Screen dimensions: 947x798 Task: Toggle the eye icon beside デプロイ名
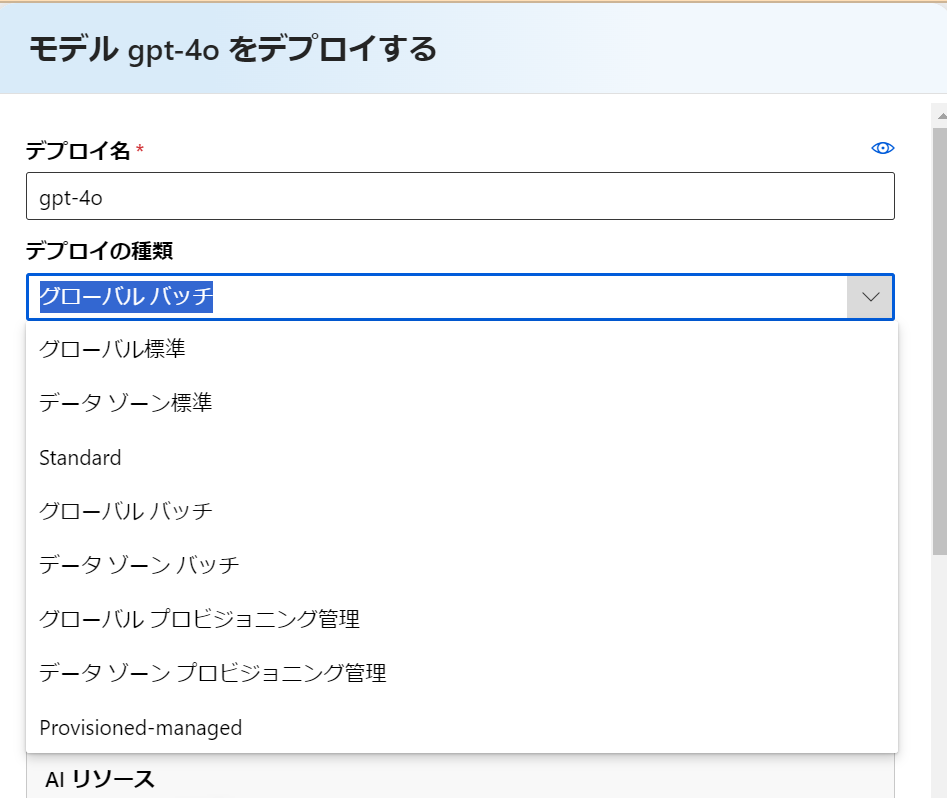(x=882, y=148)
